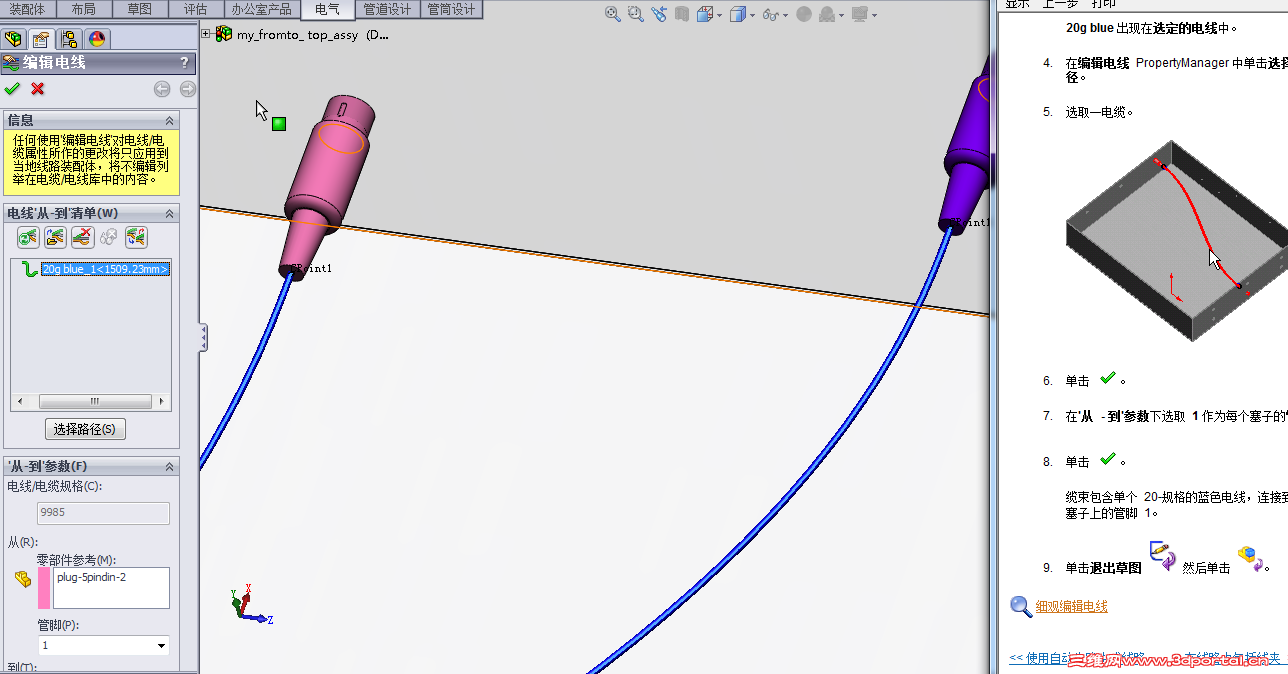Open the Apply Scene dropdown arrow

[841, 15]
